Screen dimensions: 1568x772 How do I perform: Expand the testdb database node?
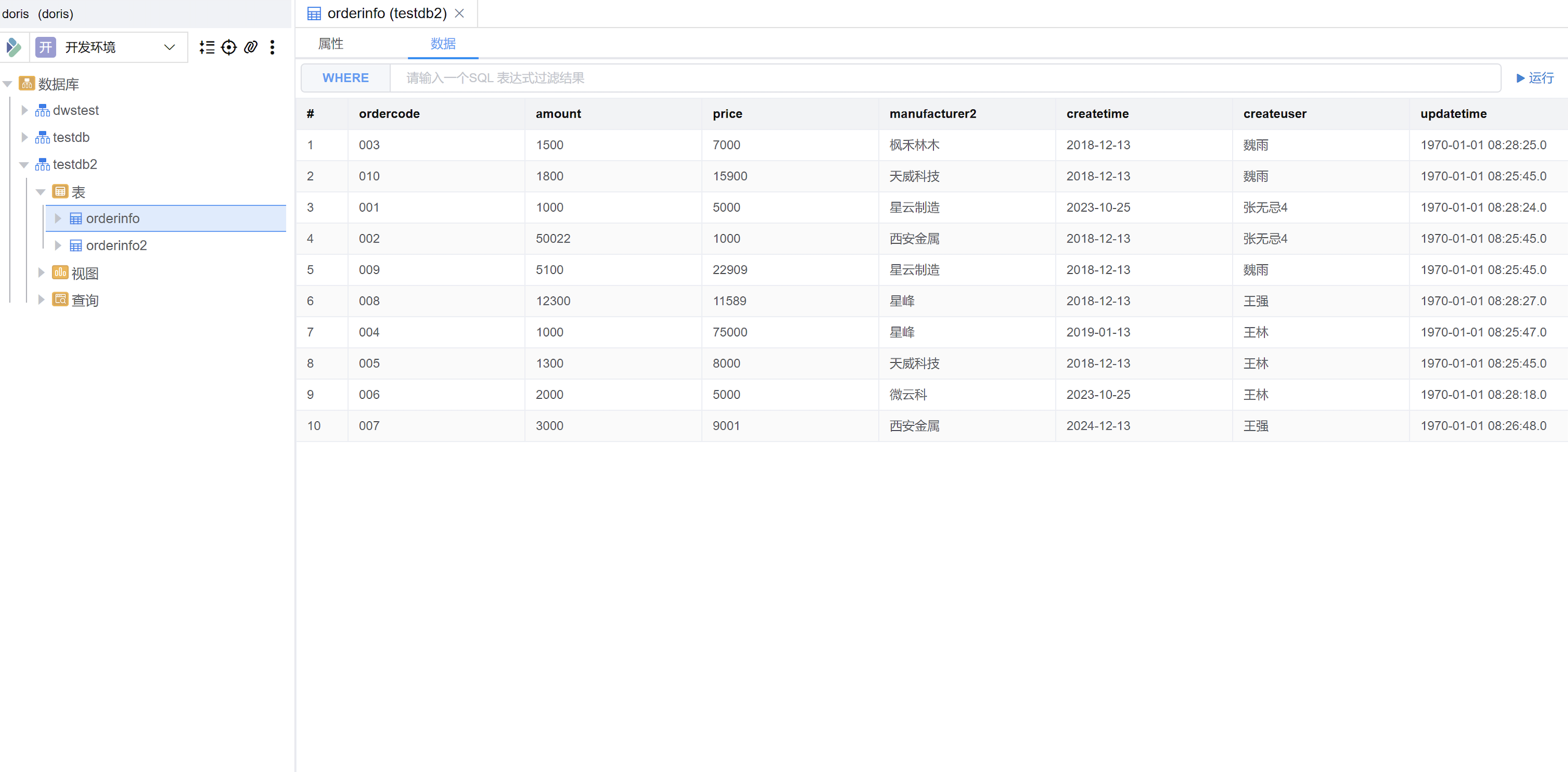[x=24, y=138]
